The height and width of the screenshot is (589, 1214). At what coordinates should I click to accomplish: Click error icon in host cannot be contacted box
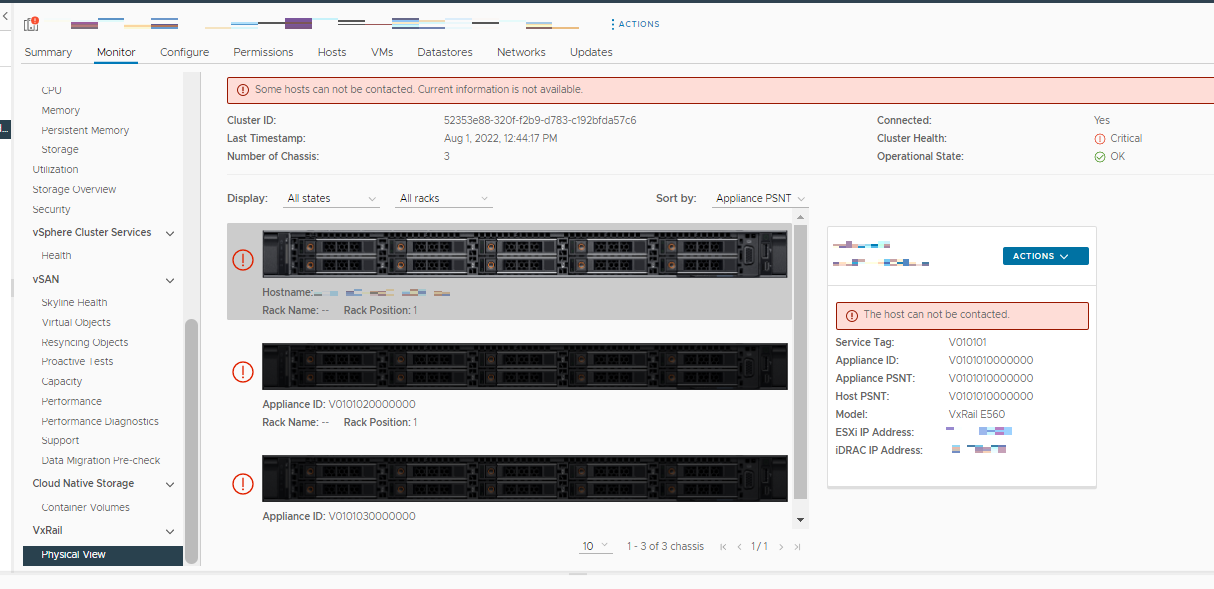tap(852, 315)
